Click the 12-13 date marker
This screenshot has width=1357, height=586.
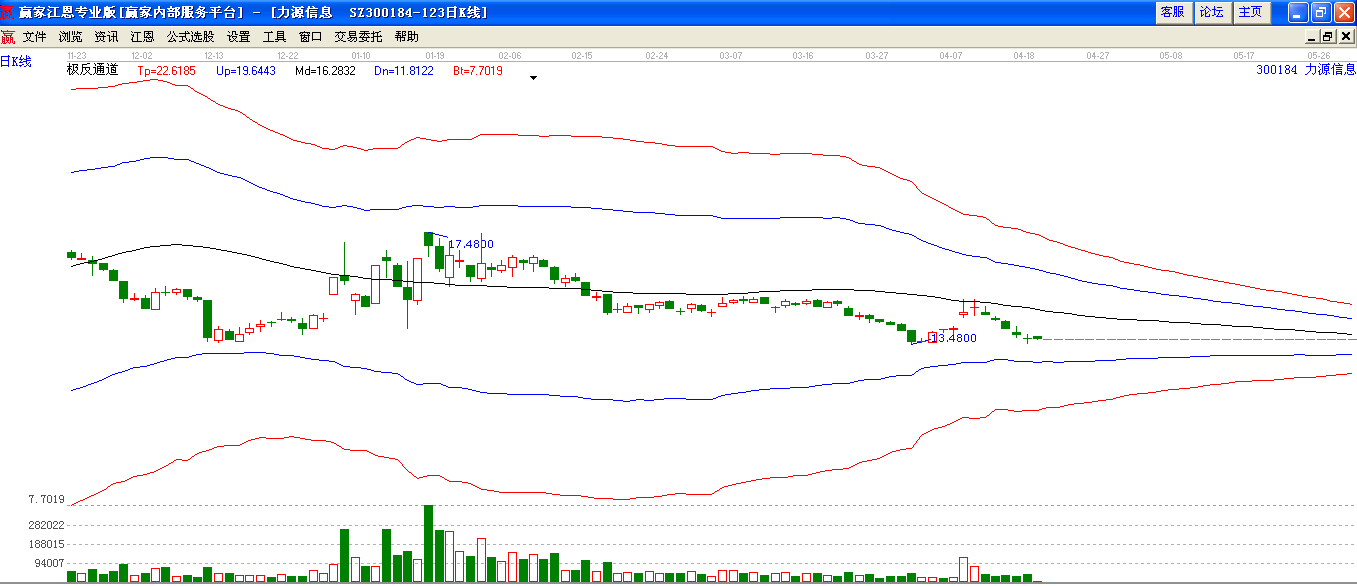point(213,56)
